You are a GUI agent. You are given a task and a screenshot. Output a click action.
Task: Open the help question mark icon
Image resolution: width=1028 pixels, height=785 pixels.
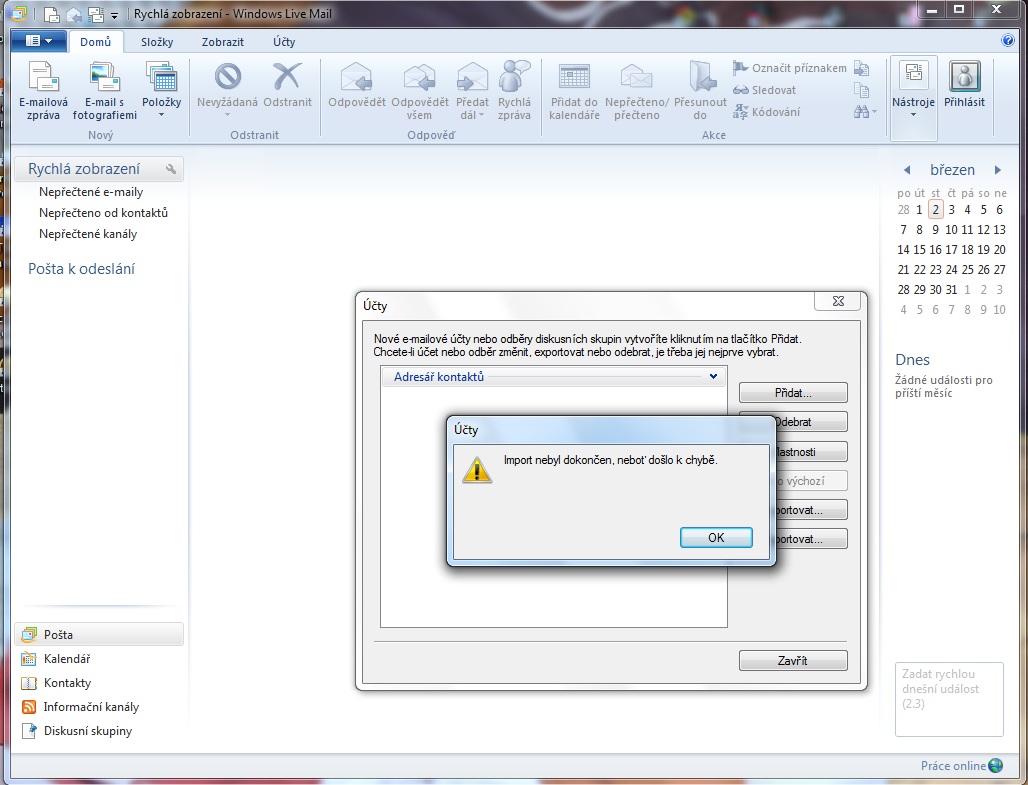tap(1008, 41)
